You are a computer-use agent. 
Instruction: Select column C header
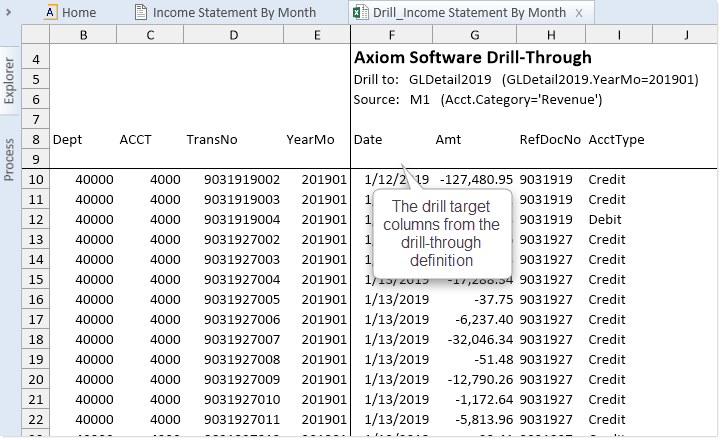point(150,35)
